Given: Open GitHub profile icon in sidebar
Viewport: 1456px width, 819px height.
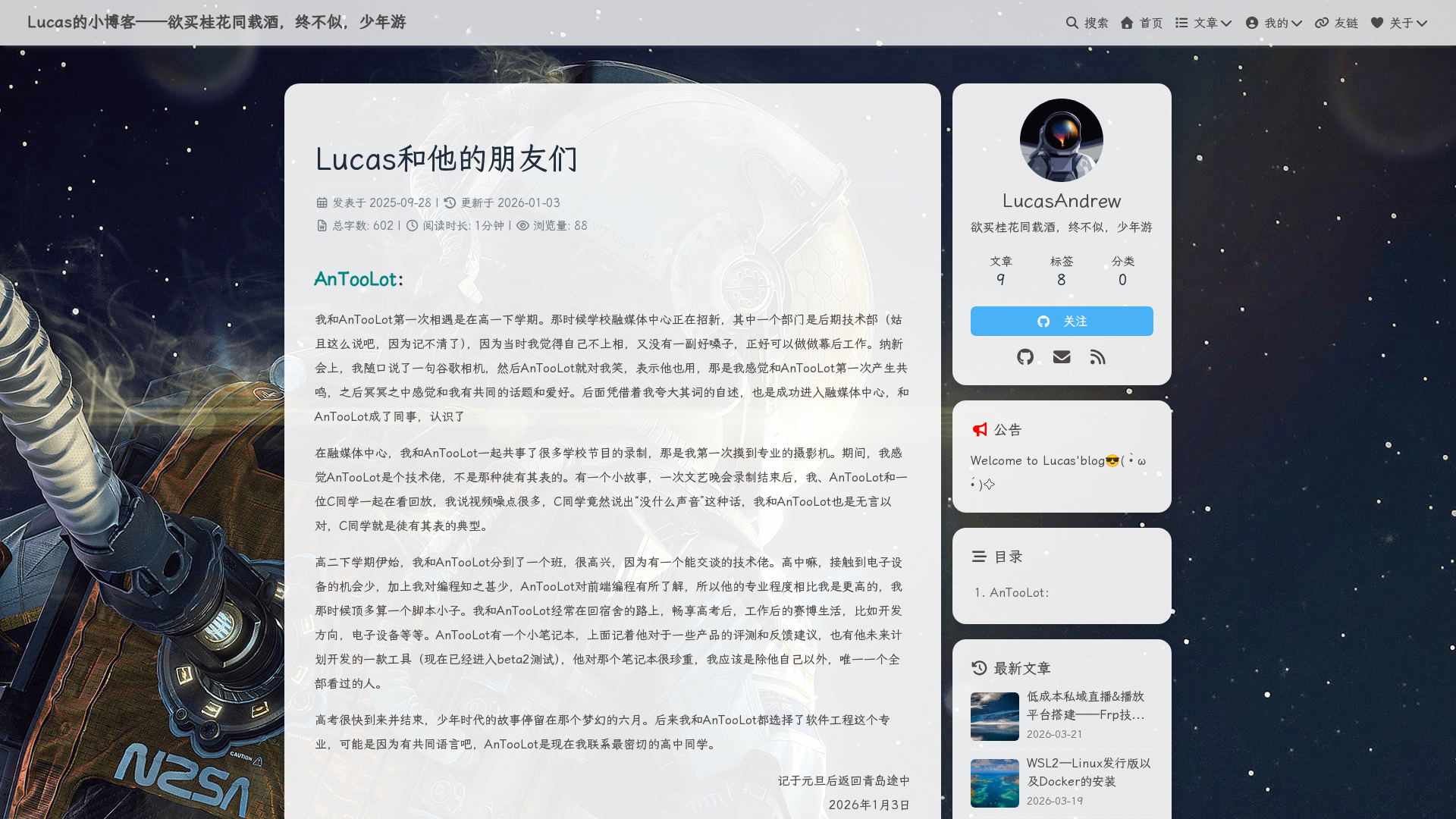Looking at the screenshot, I should coord(1025,356).
